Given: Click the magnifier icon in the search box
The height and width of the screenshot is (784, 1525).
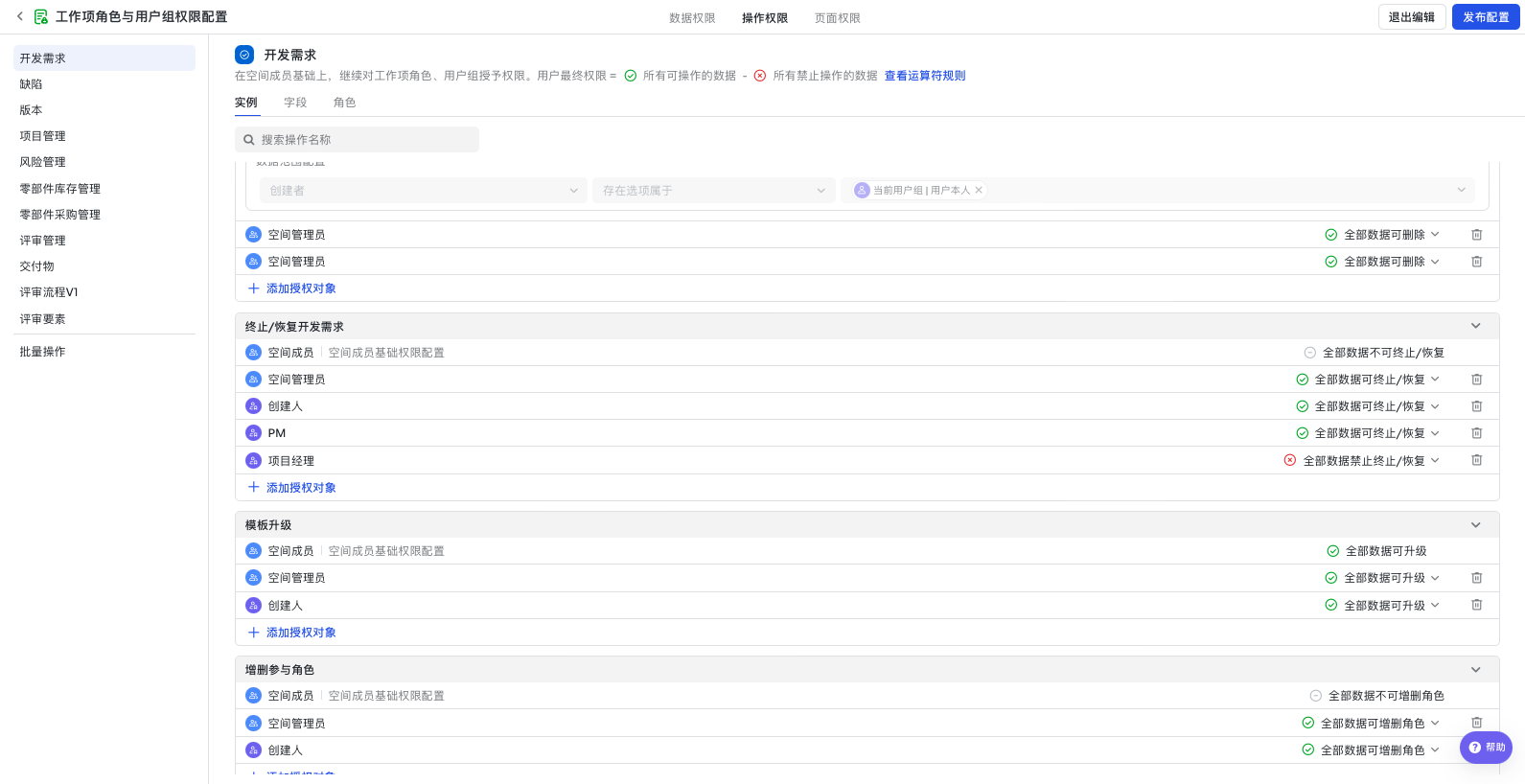Looking at the screenshot, I should 249,140.
